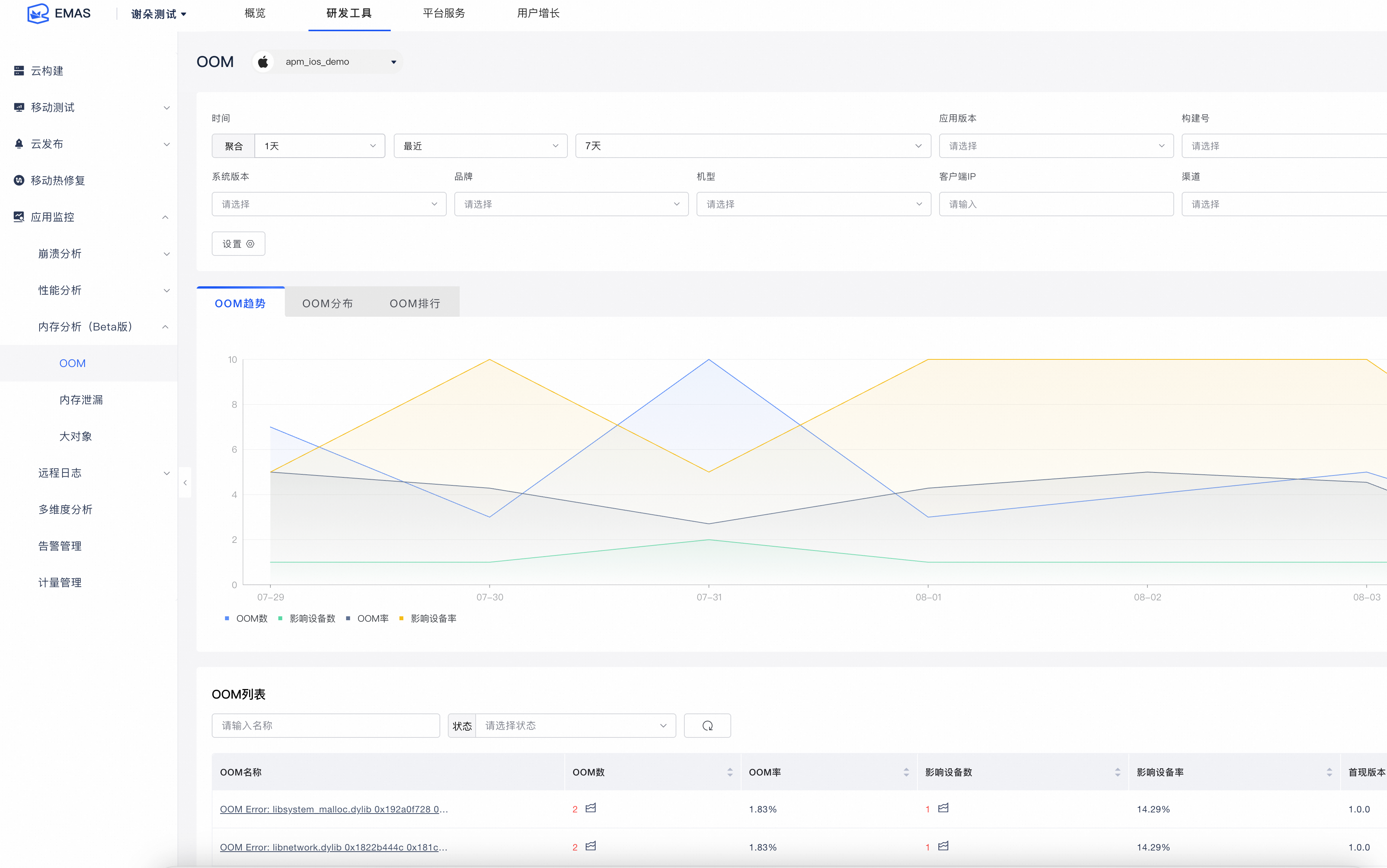This screenshot has width=1387, height=868.
Task: Collapse 内存分析（Beta版）submenu
Action: [x=165, y=327]
